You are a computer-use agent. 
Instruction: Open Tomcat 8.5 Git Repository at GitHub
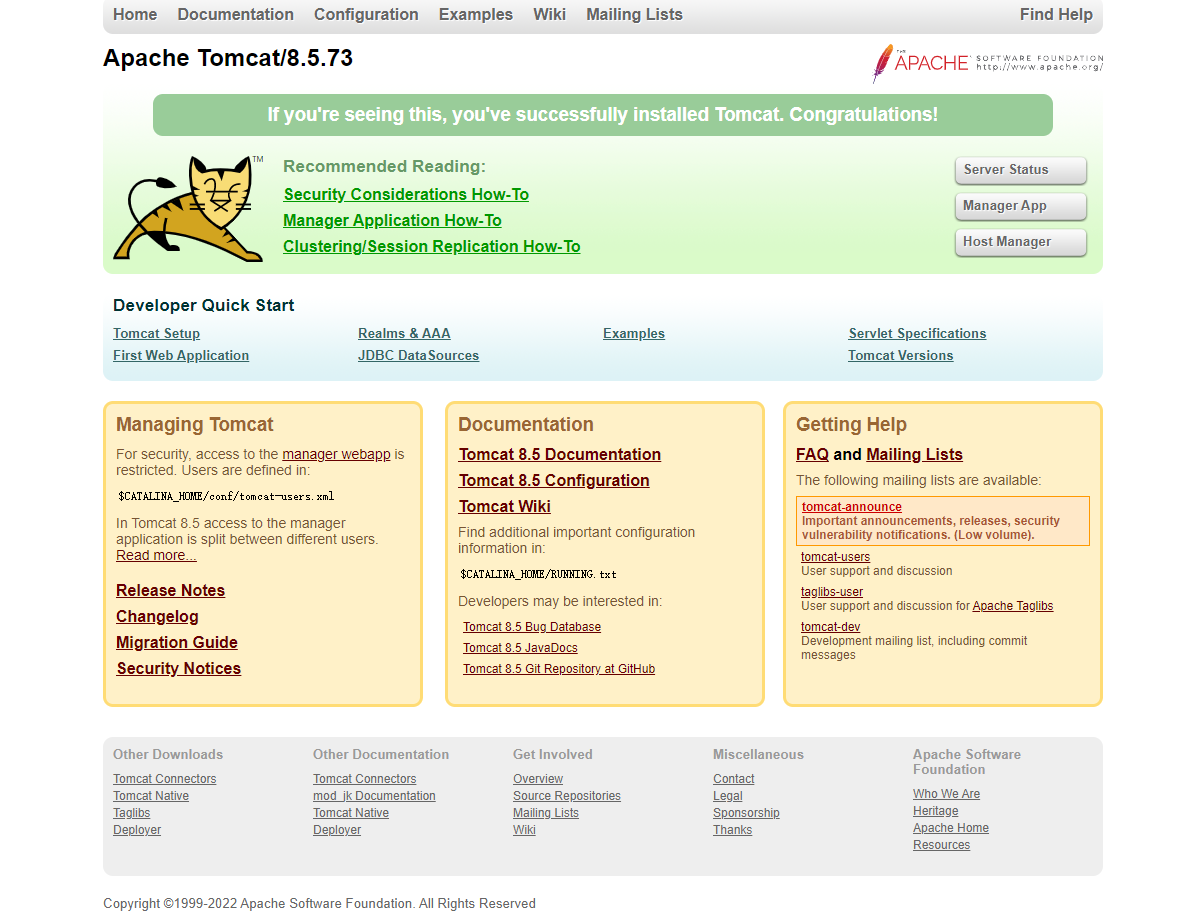pos(559,669)
